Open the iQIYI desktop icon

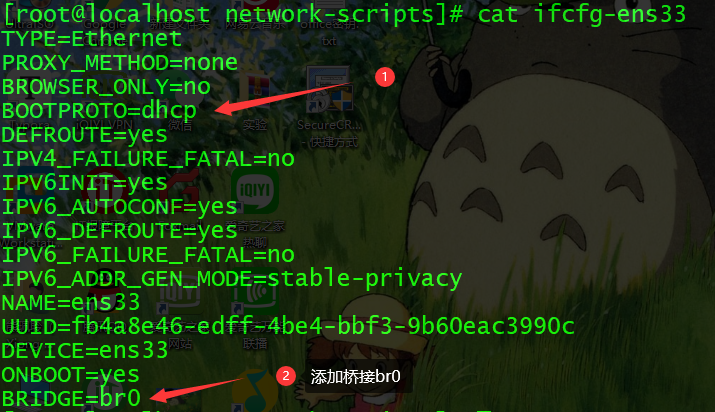[254, 192]
